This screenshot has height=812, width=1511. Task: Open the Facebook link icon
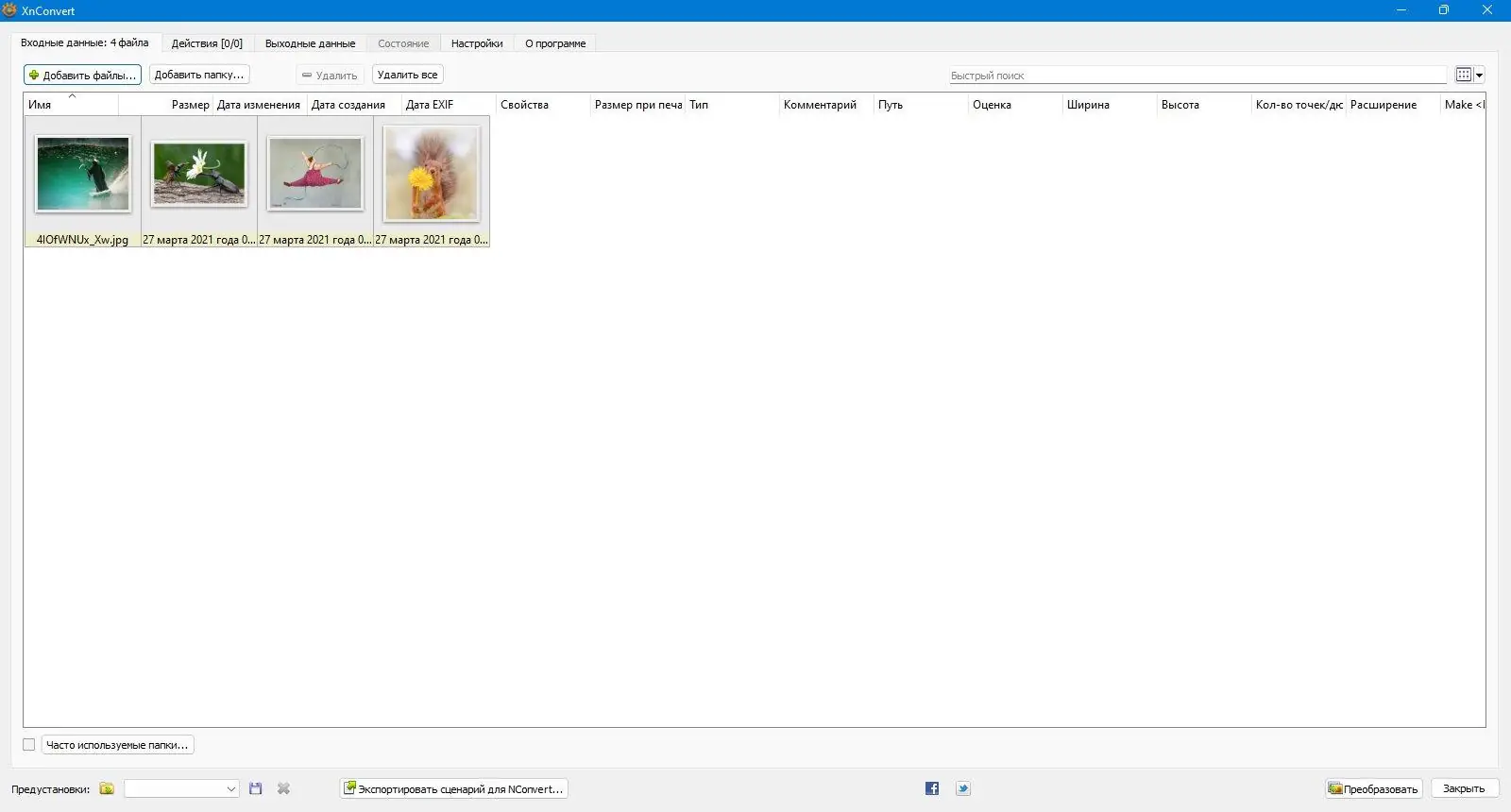click(x=932, y=788)
